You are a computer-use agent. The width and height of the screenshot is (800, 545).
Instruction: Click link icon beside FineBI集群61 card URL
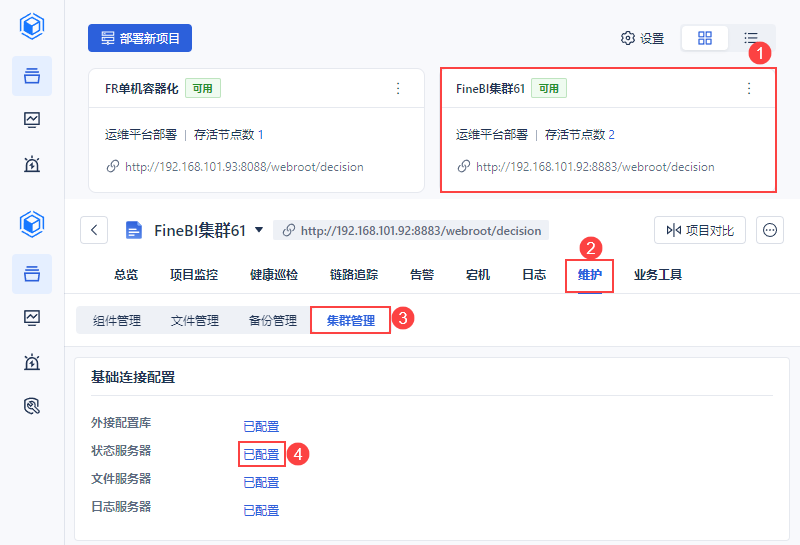pyautogui.click(x=463, y=166)
